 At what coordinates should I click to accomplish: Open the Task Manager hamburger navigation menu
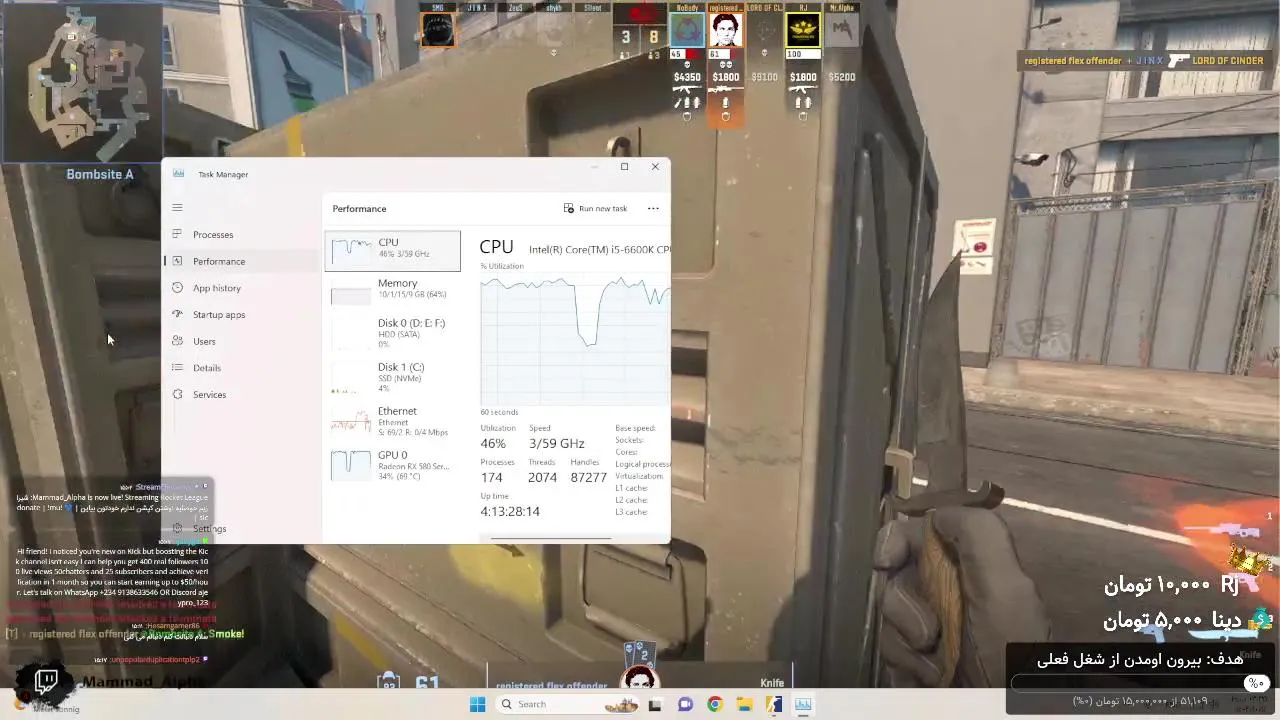(177, 208)
